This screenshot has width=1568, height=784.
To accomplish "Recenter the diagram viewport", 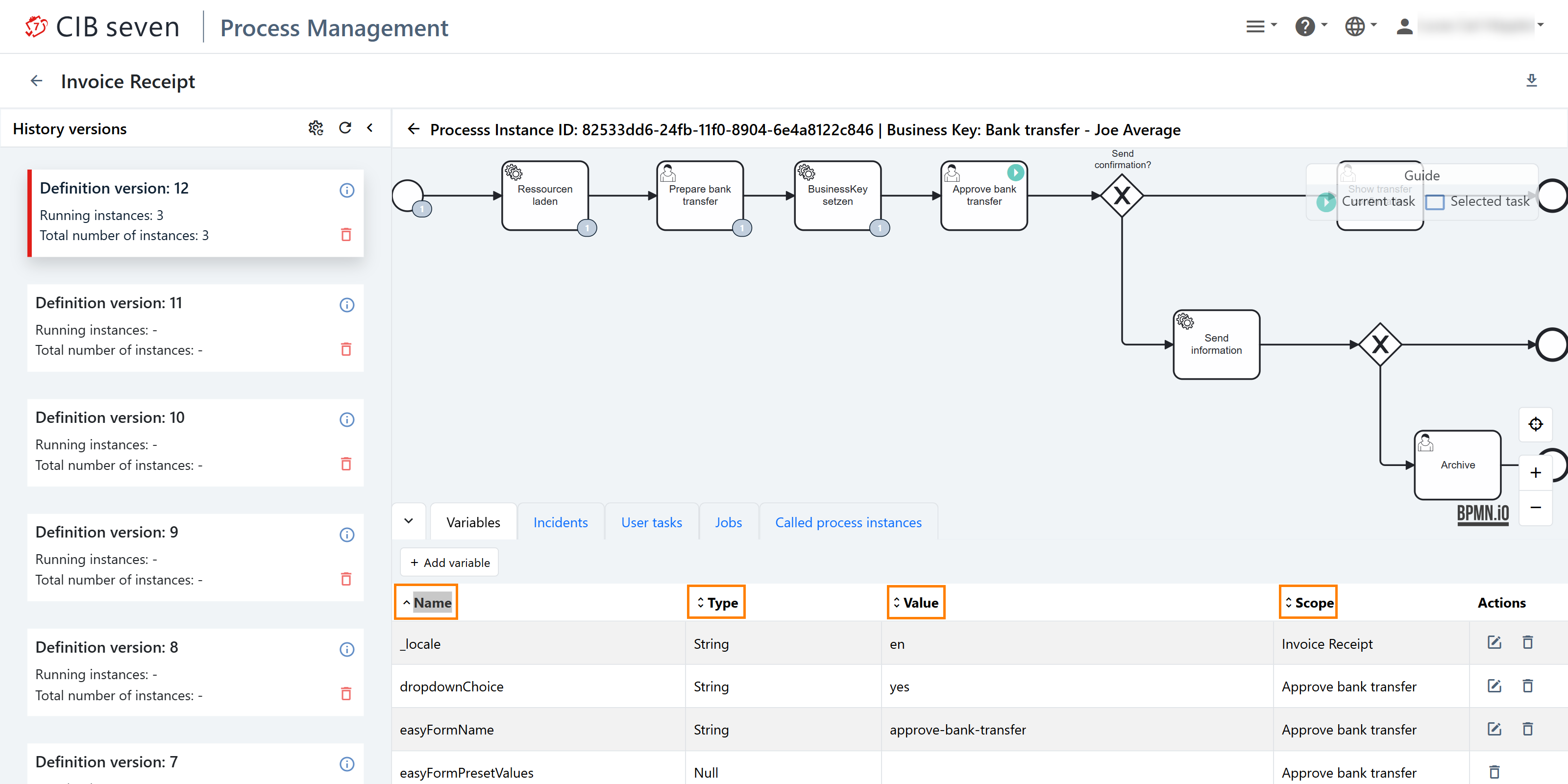I will (1535, 424).
